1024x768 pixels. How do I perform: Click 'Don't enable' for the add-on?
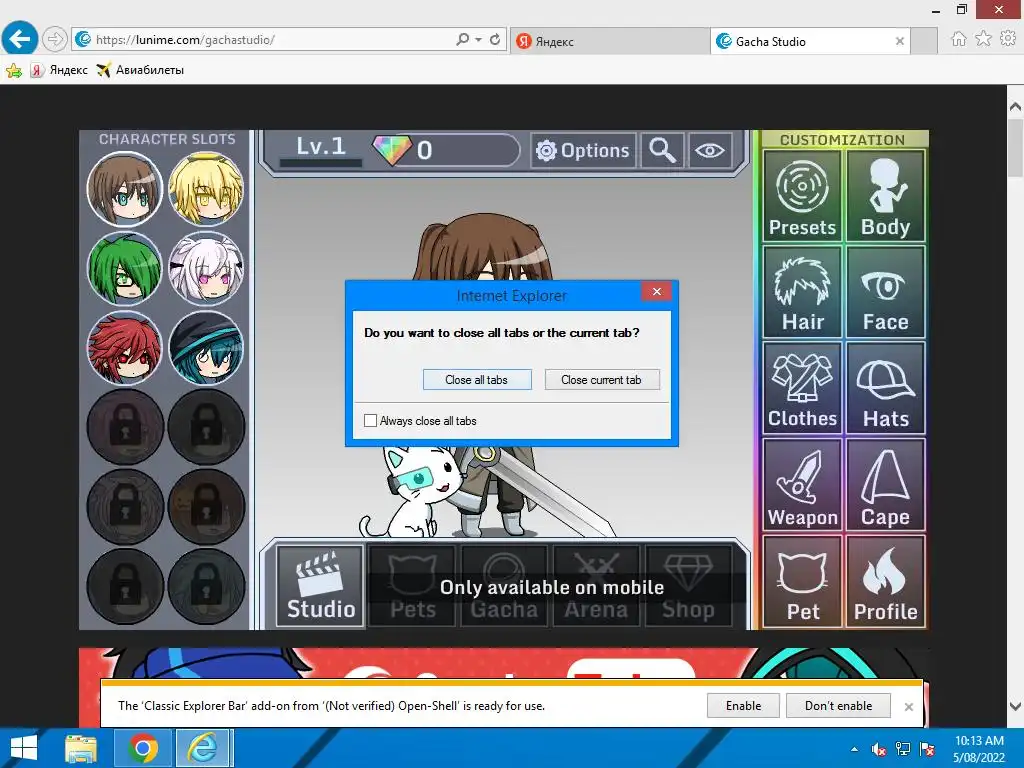click(839, 705)
